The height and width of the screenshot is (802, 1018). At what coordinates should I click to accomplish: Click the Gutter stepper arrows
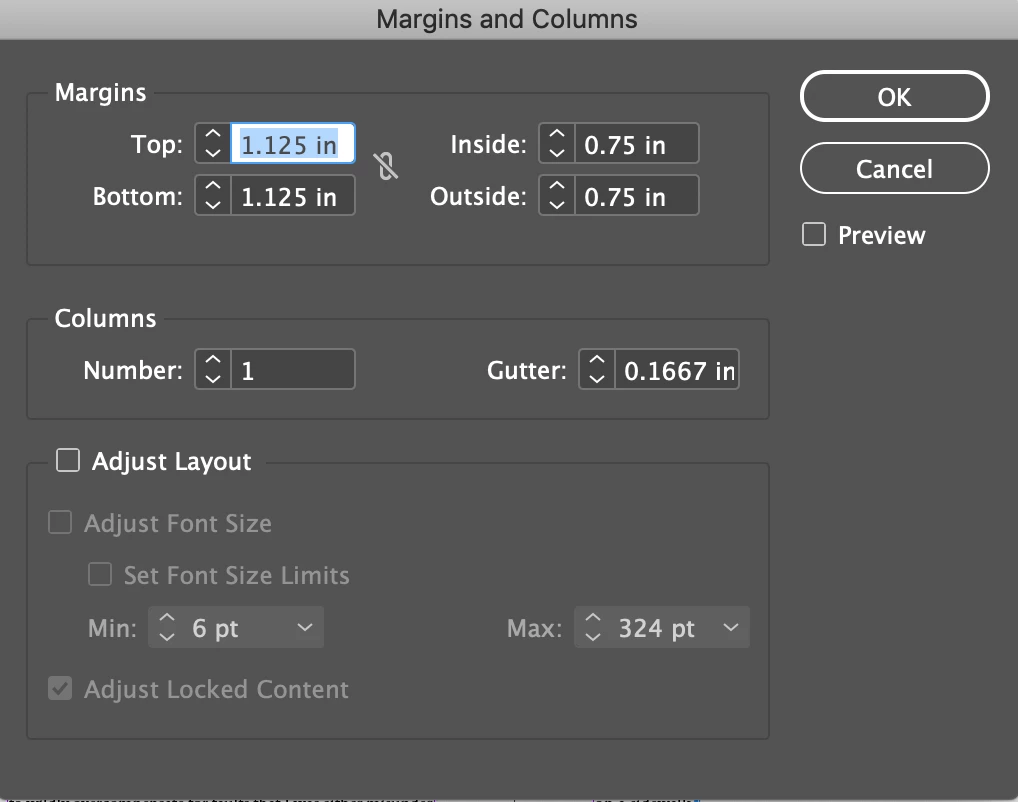(x=596, y=370)
